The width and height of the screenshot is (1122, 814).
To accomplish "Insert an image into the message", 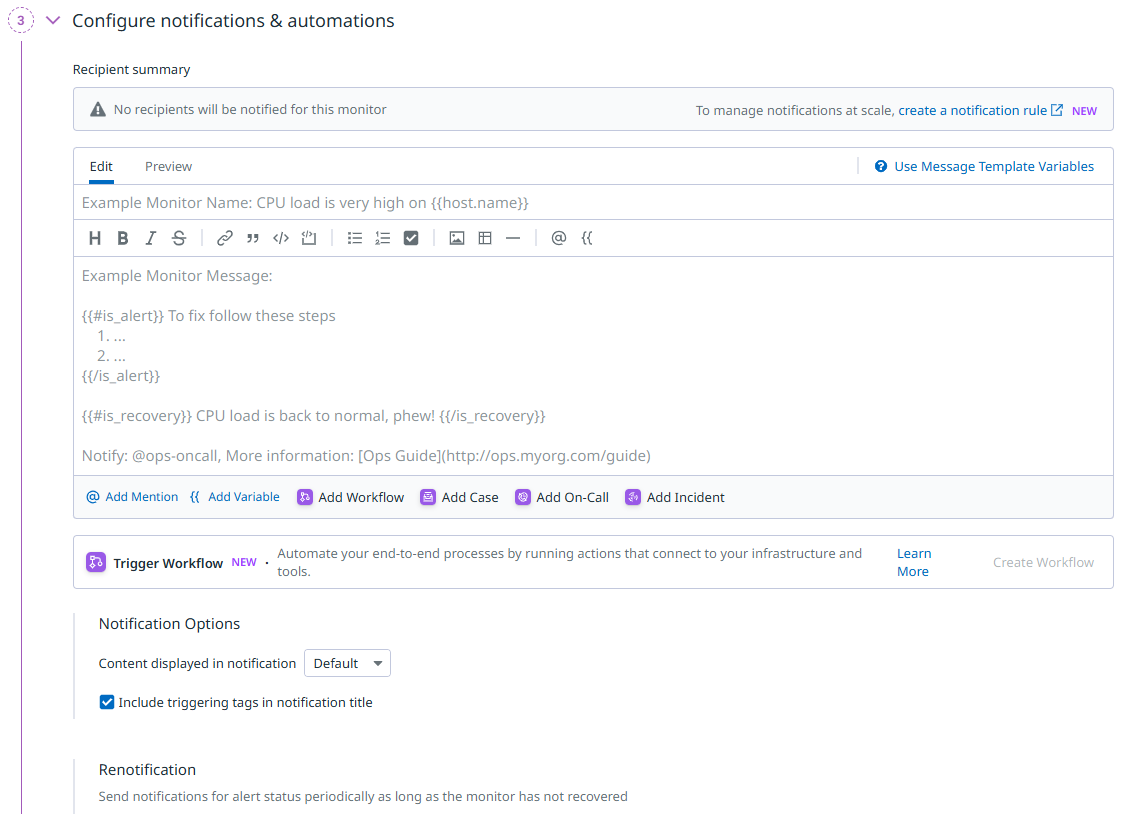I will tap(457, 238).
